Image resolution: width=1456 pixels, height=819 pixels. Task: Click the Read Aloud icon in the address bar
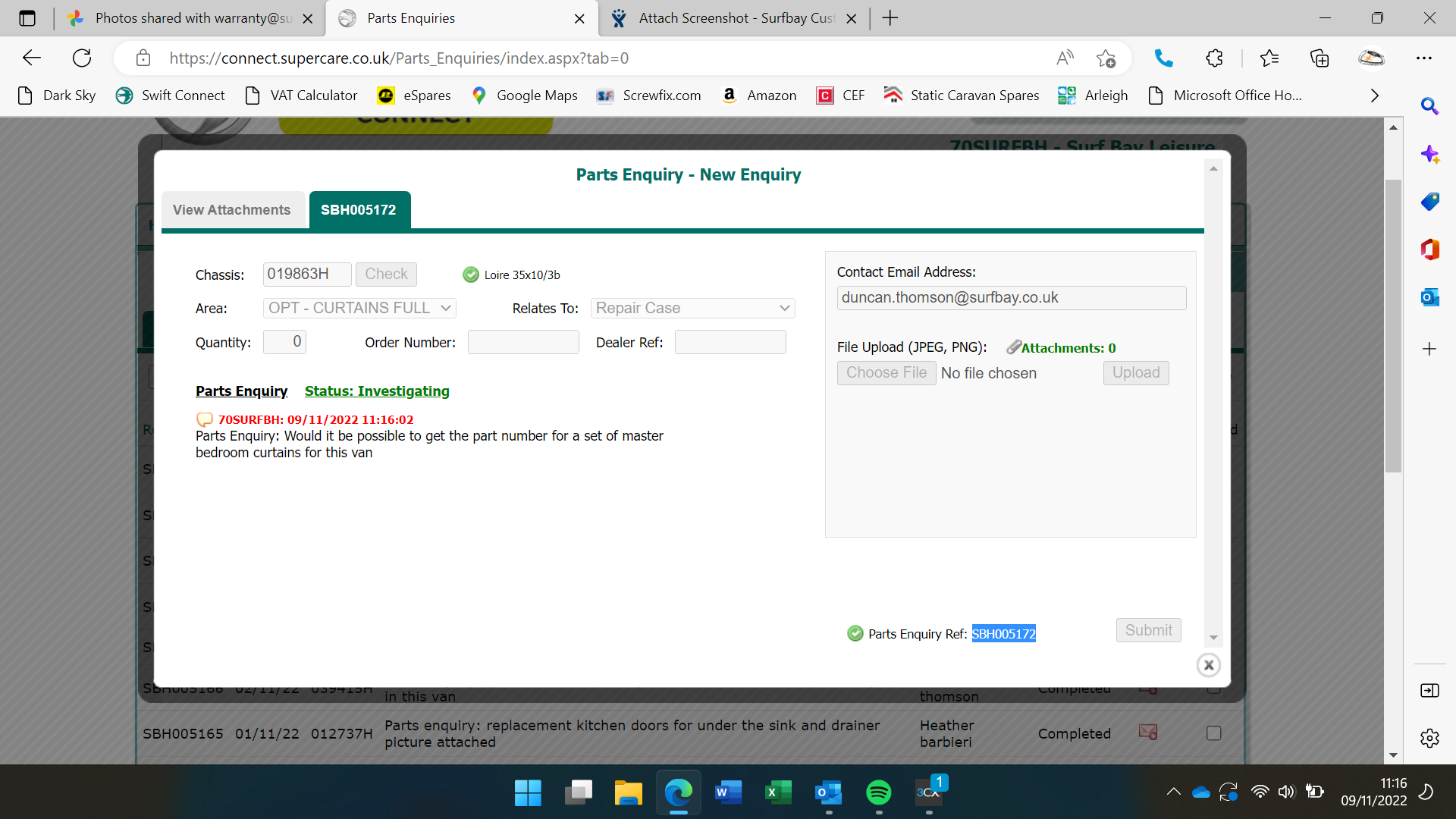[x=1065, y=58]
